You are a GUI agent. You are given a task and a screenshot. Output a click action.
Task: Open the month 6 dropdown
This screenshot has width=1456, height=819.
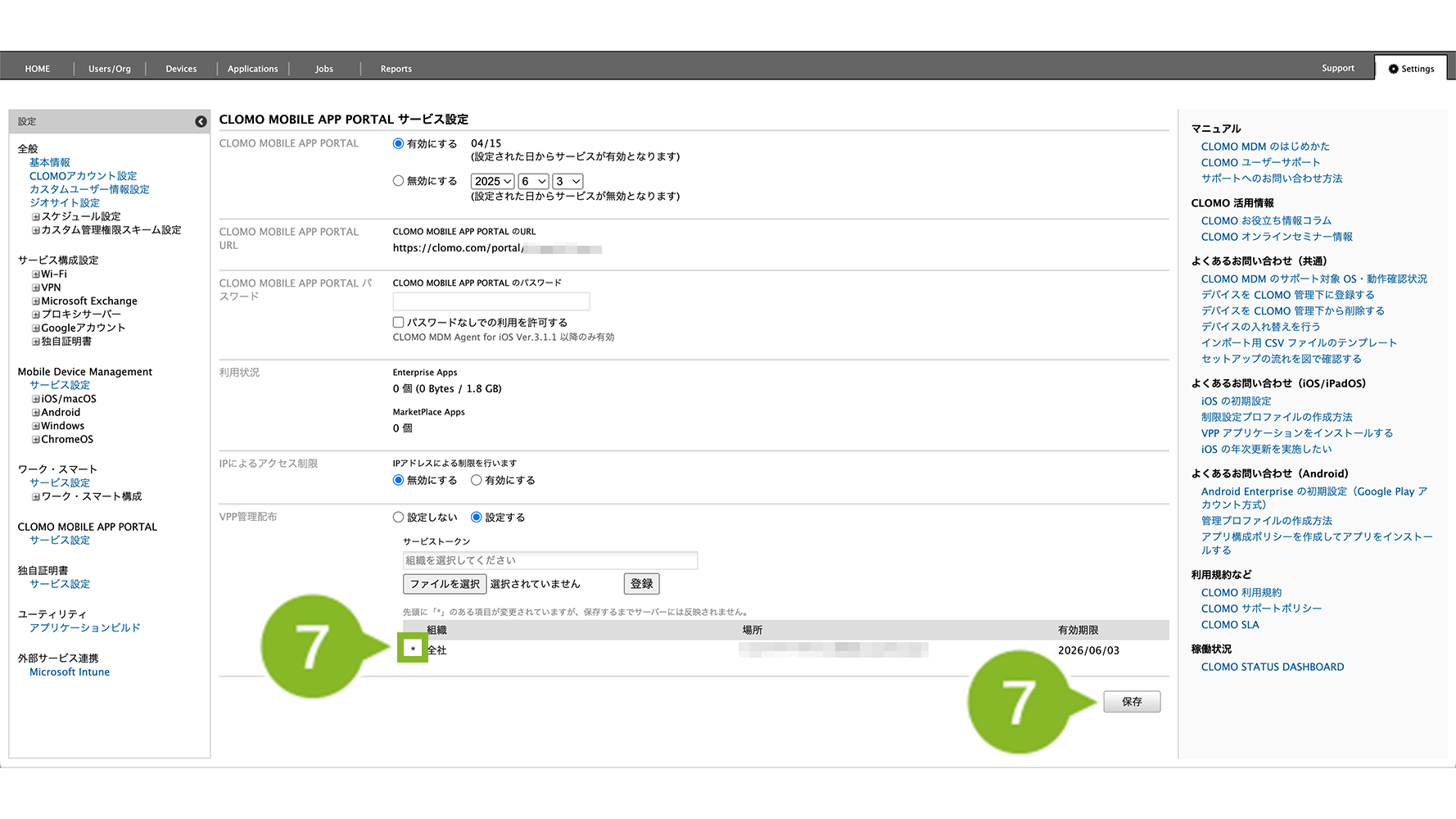[534, 181]
